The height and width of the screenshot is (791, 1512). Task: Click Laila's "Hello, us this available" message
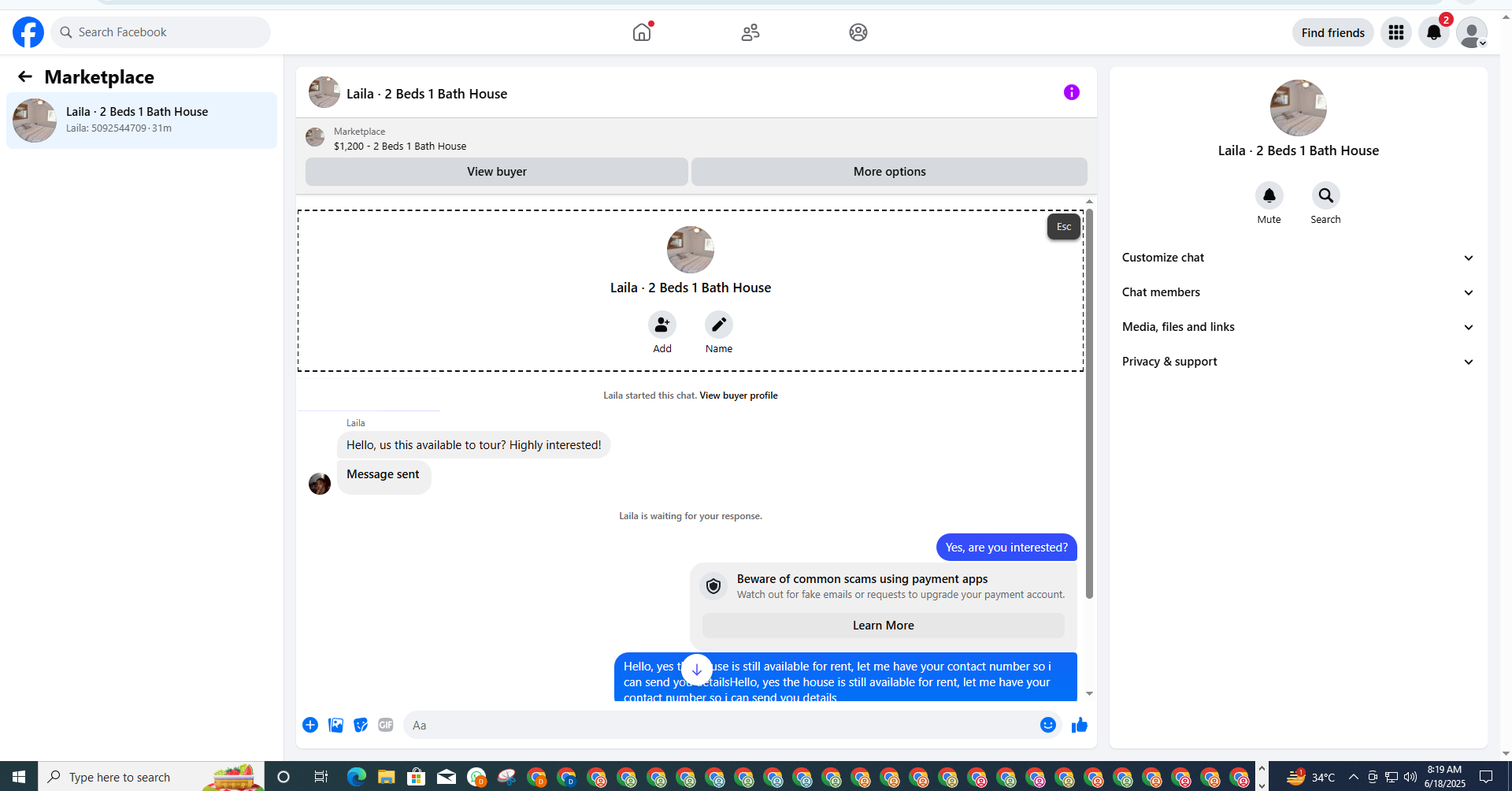[473, 445]
